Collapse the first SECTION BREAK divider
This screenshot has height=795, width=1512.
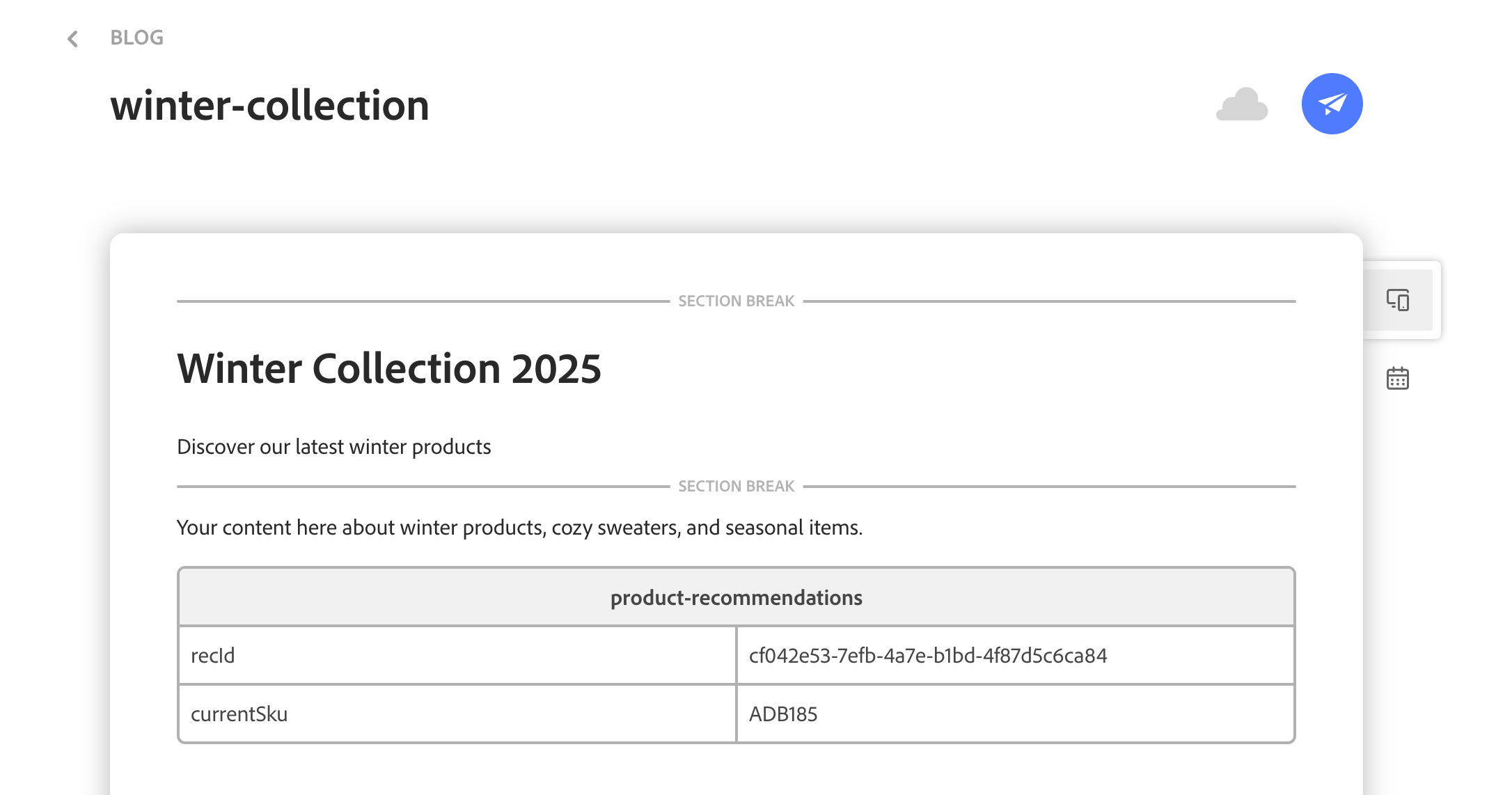click(x=736, y=301)
